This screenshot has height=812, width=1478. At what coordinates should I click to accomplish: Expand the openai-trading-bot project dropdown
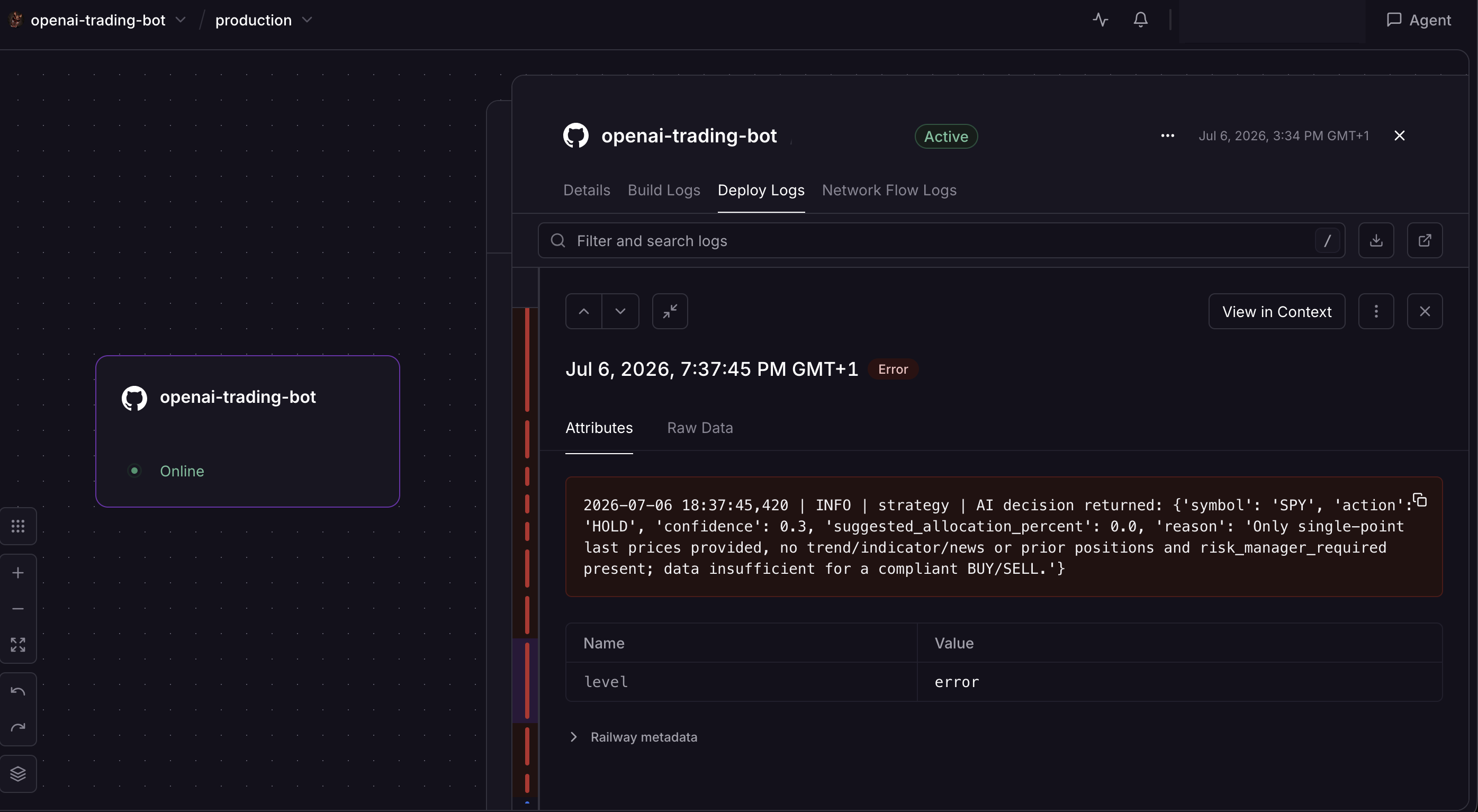(x=181, y=20)
